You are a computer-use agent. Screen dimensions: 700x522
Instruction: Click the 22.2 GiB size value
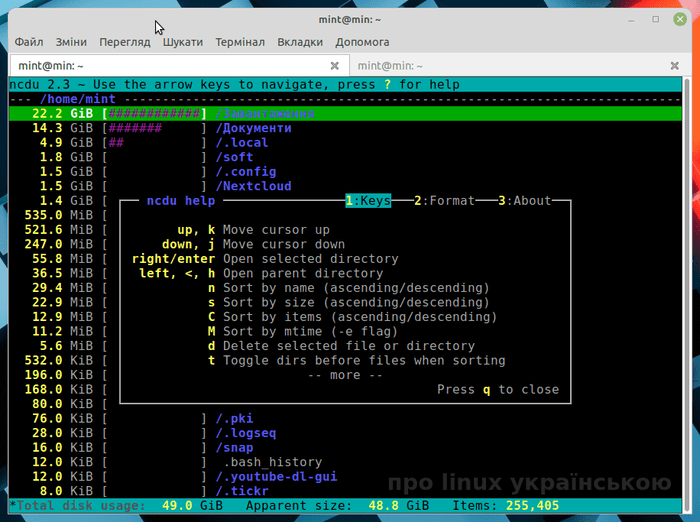click(x=62, y=113)
